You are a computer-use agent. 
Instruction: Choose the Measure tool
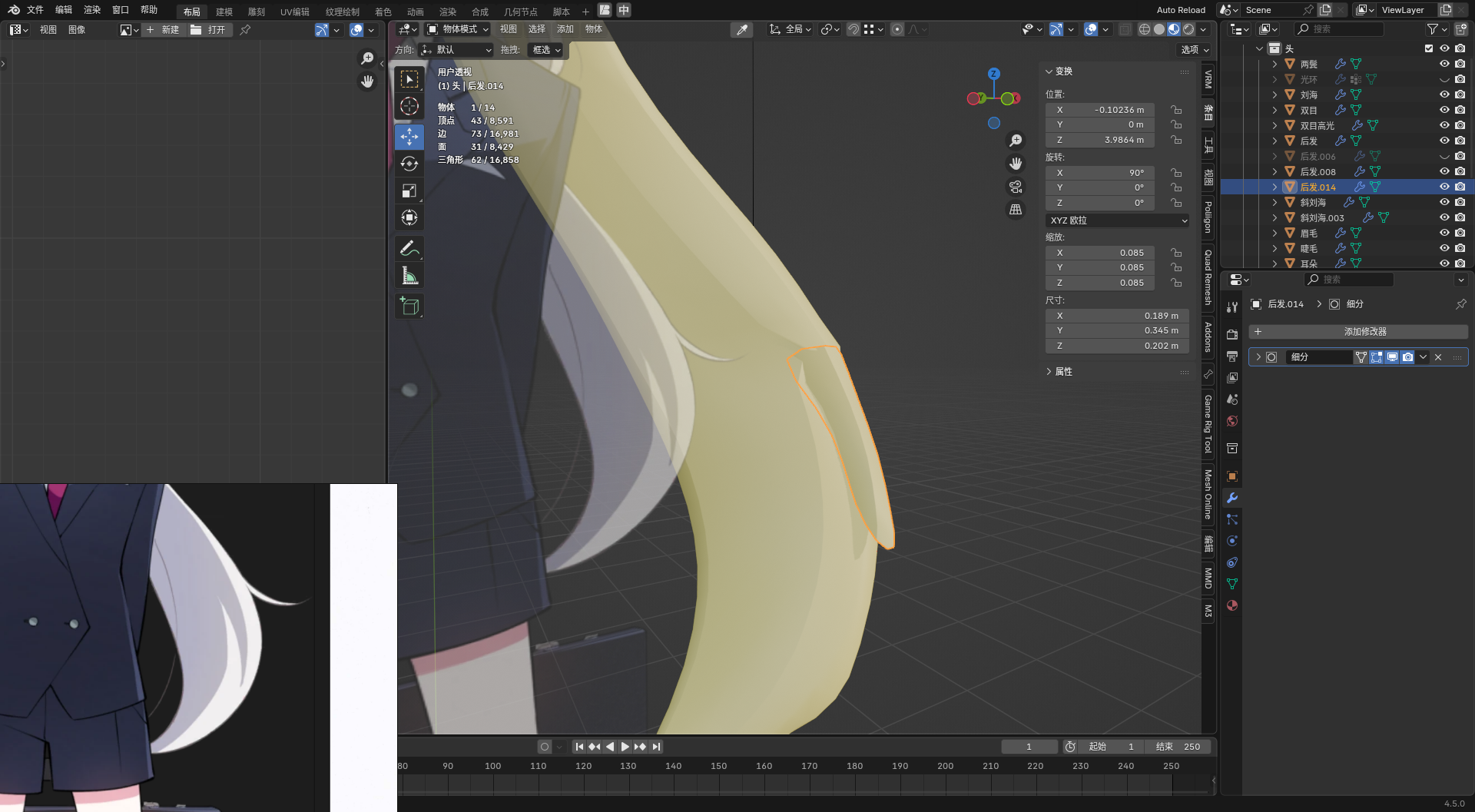tap(409, 276)
